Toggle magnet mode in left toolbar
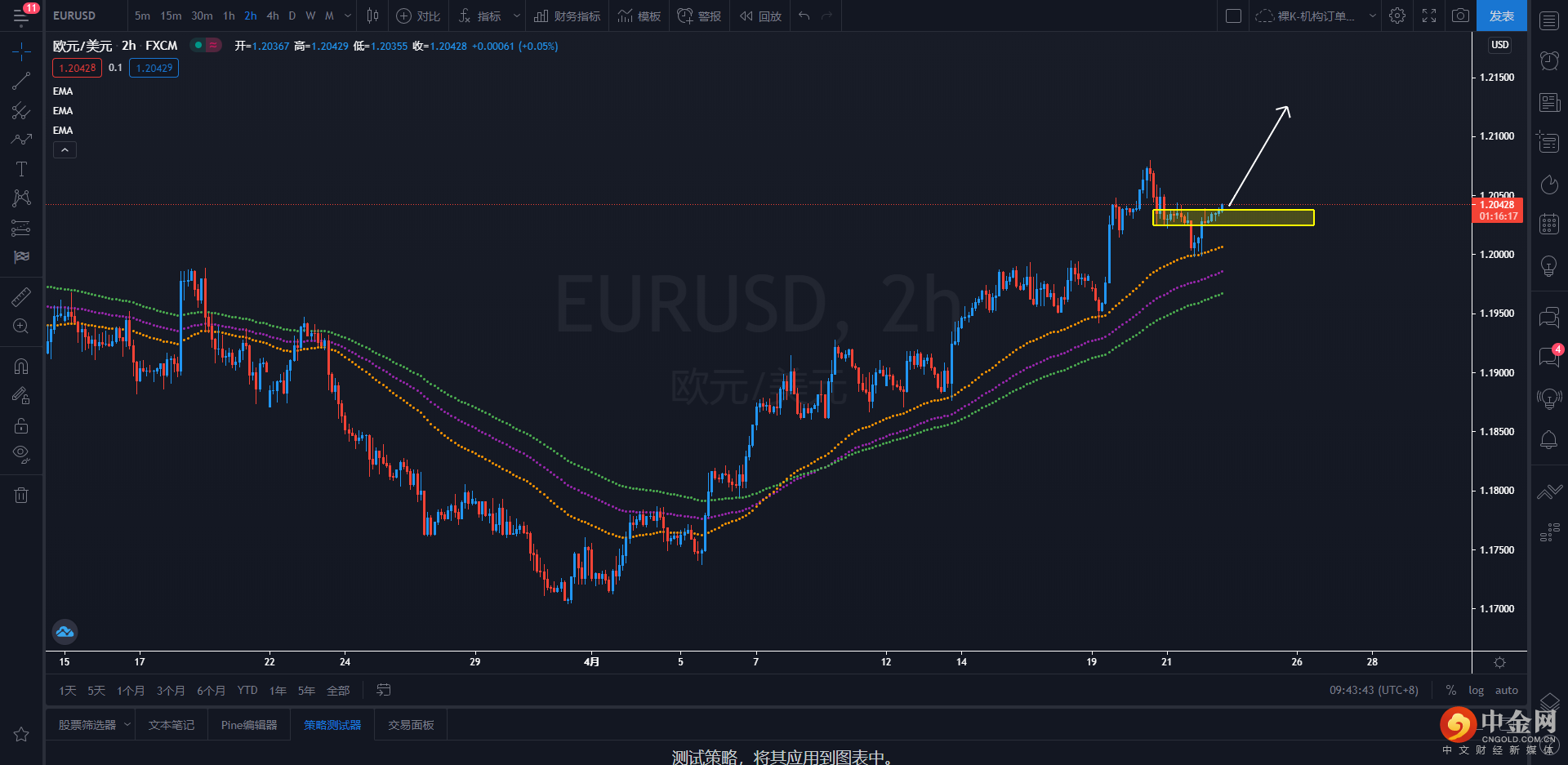1568x765 pixels. click(x=21, y=367)
